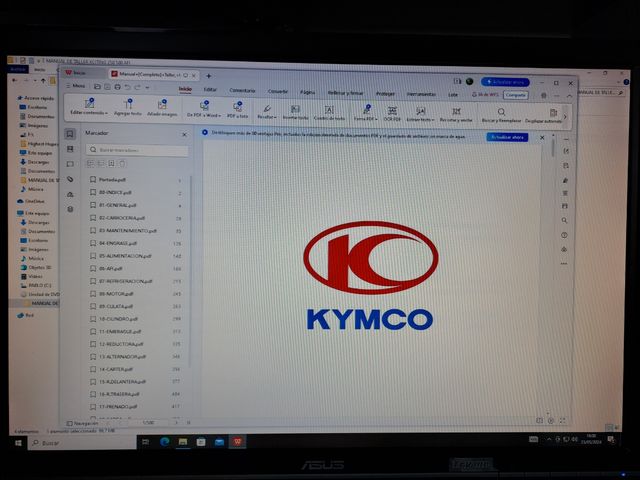Open the Página ribbon tab
This screenshot has height=480, width=640.
(x=307, y=92)
